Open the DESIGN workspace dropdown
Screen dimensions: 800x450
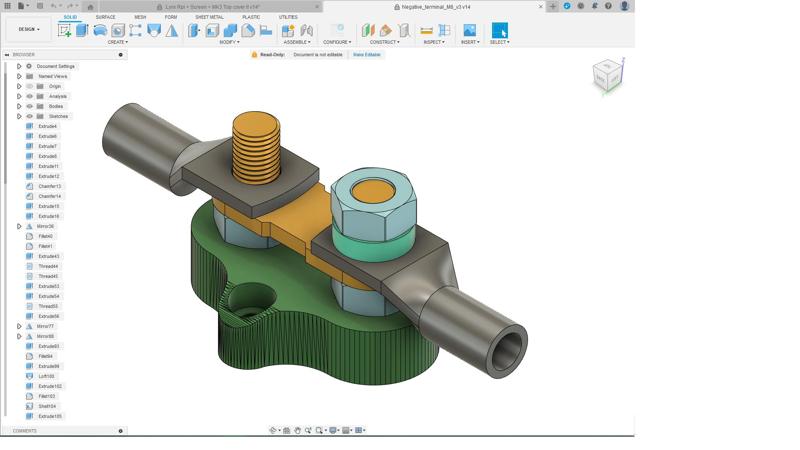coord(28,29)
